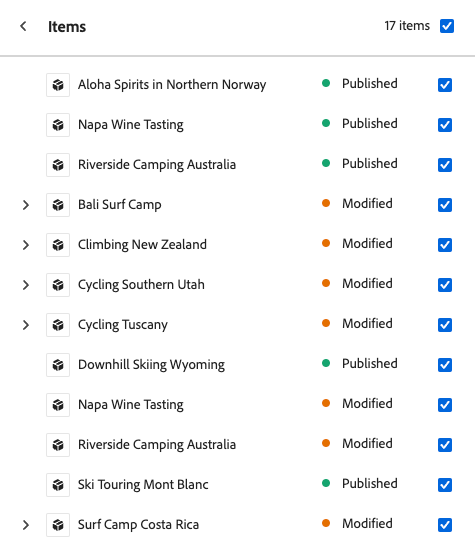Go back using the left chevron arrow
Image resolution: width=475 pixels, height=549 pixels.
[x=23, y=26]
